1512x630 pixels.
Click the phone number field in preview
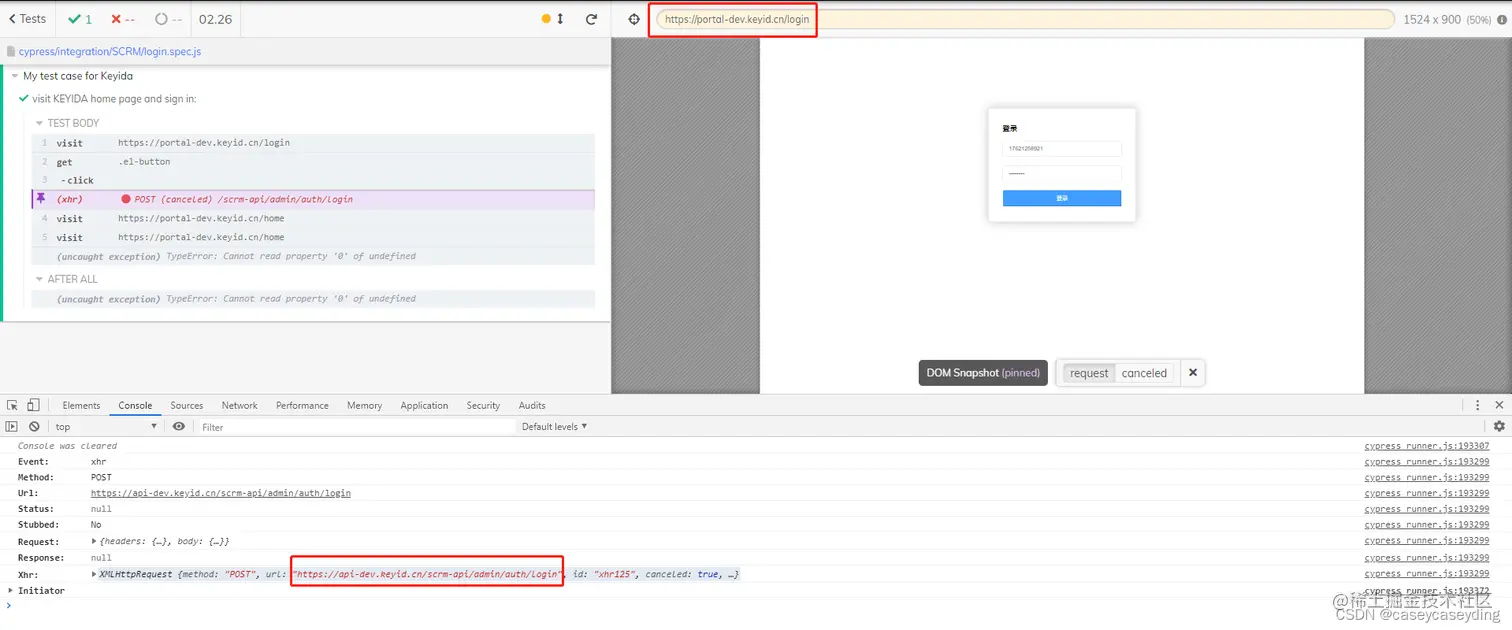click(x=1062, y=149)
